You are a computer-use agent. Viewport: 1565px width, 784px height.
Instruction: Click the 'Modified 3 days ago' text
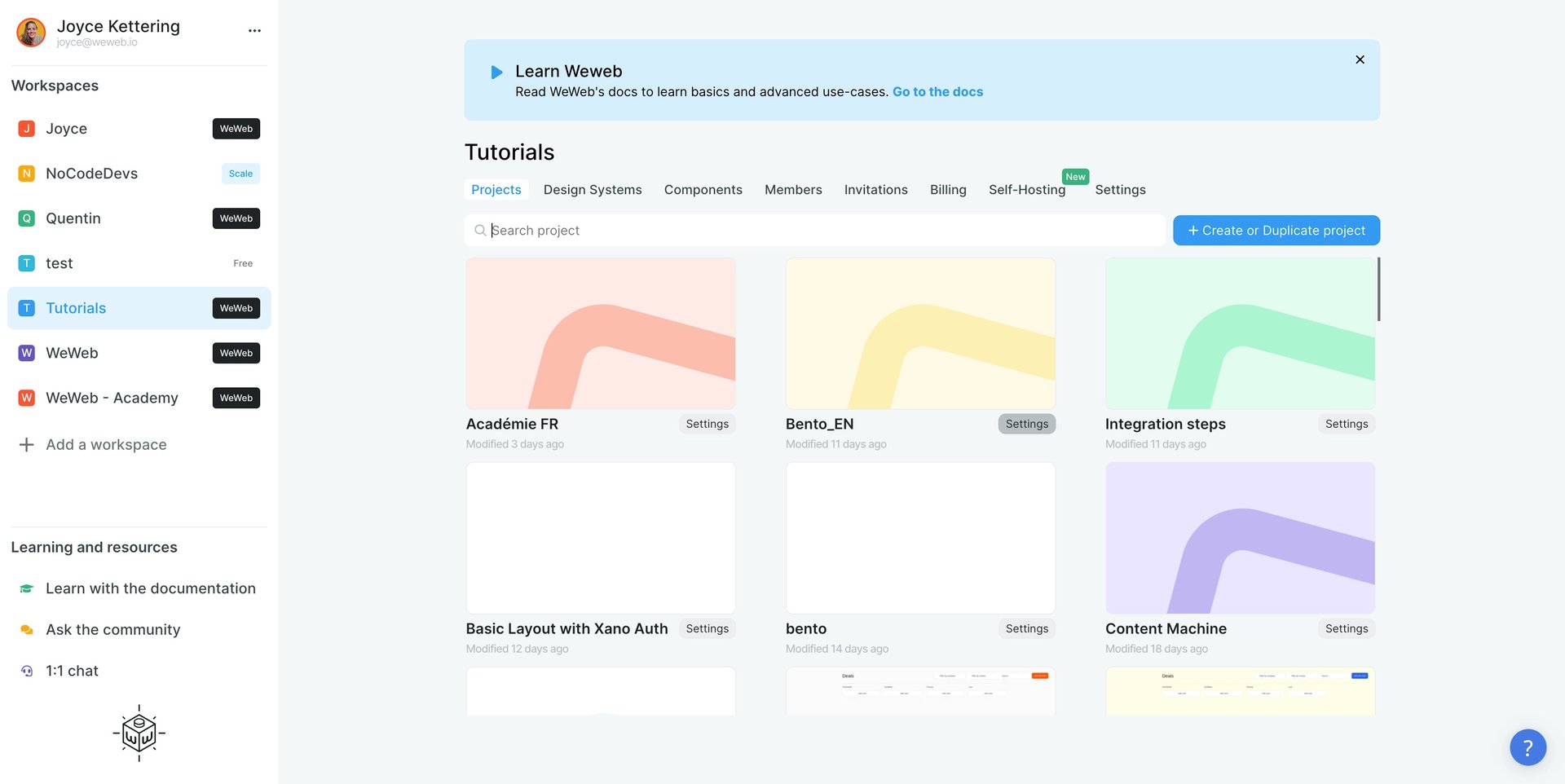[x=515, y=444]
